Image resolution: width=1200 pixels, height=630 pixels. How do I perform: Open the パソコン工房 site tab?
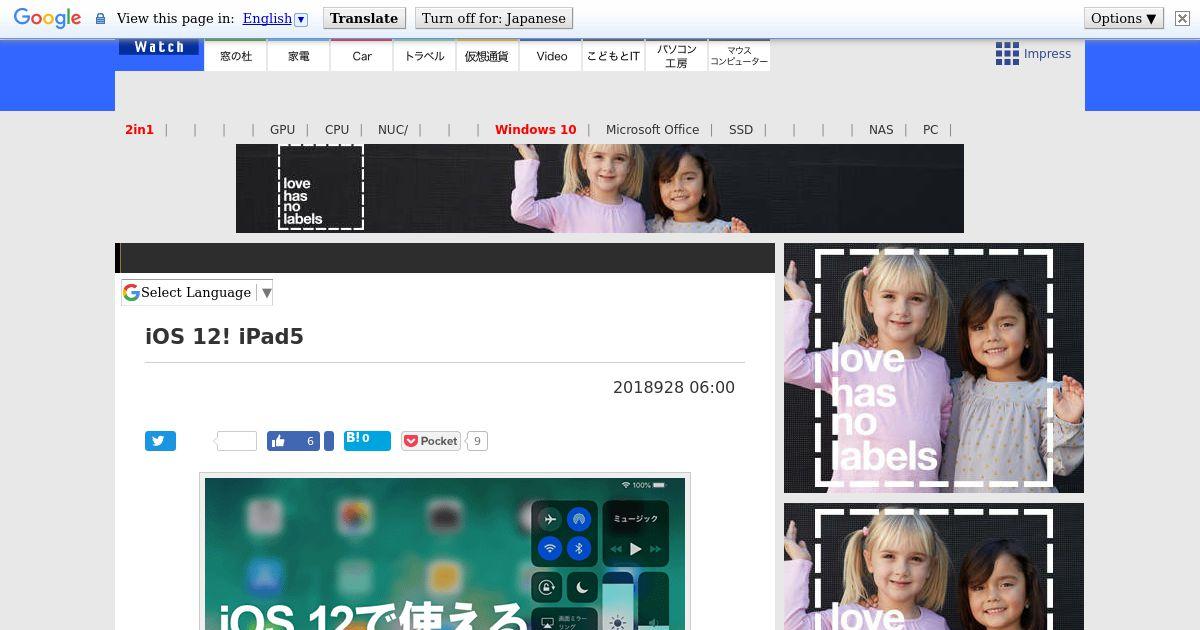tap(676, 56)
